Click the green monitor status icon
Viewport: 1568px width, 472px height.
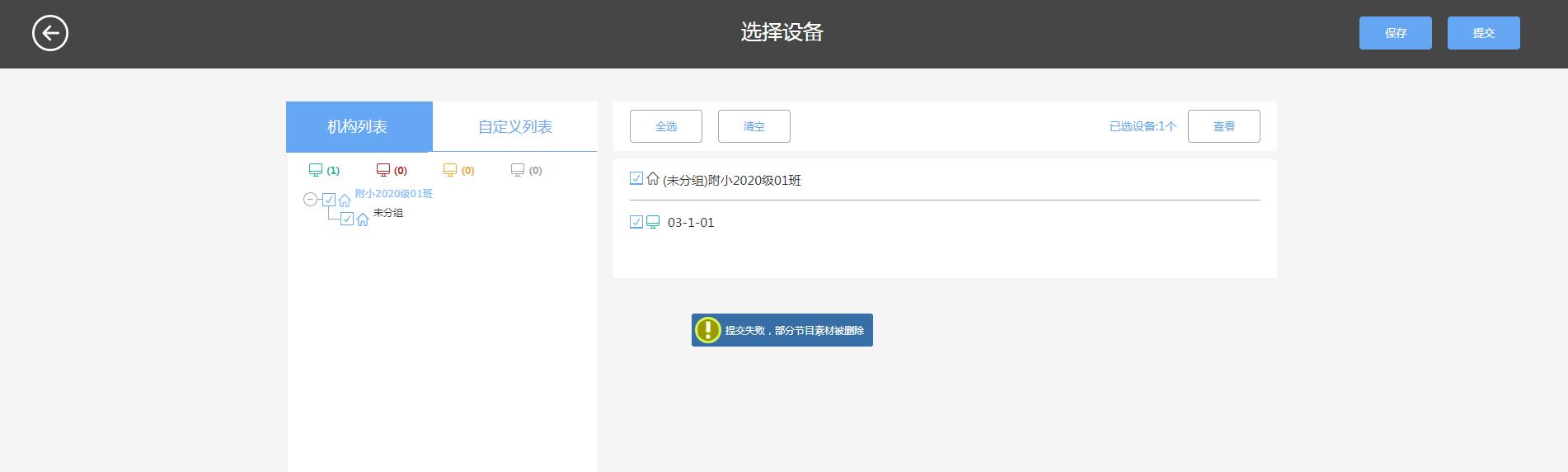(316, 170)
